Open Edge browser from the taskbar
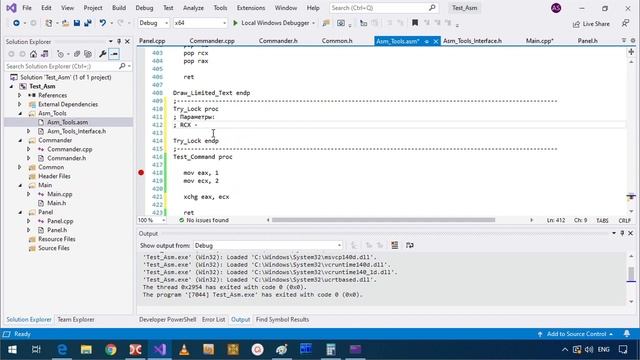The height and width of the screenshot is (360, 640). [62, 349]
